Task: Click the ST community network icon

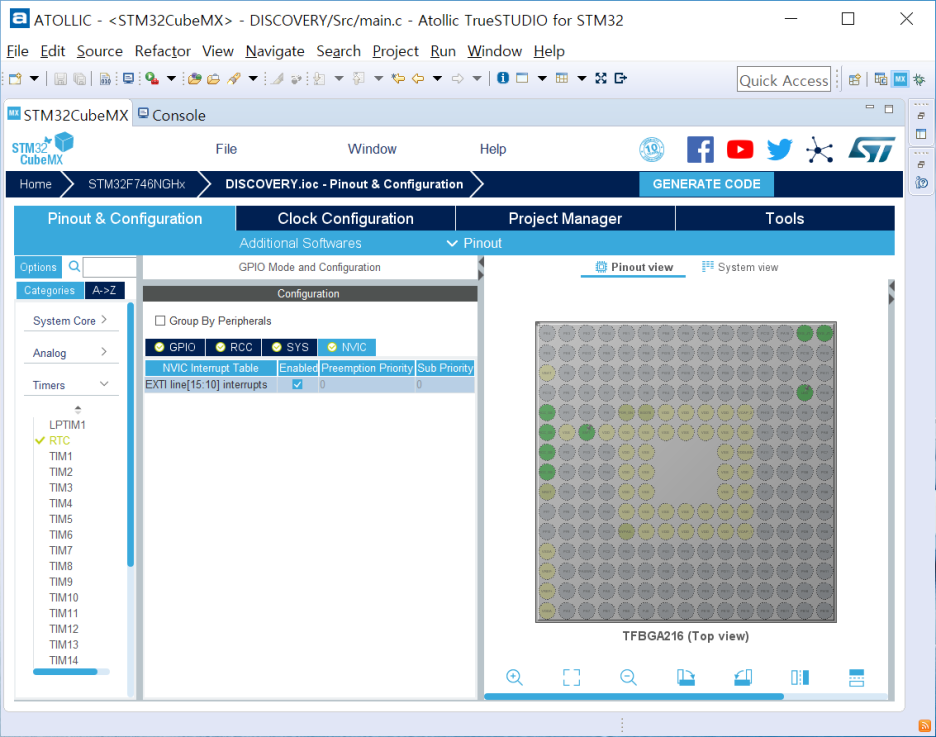Action: [819, 149]
